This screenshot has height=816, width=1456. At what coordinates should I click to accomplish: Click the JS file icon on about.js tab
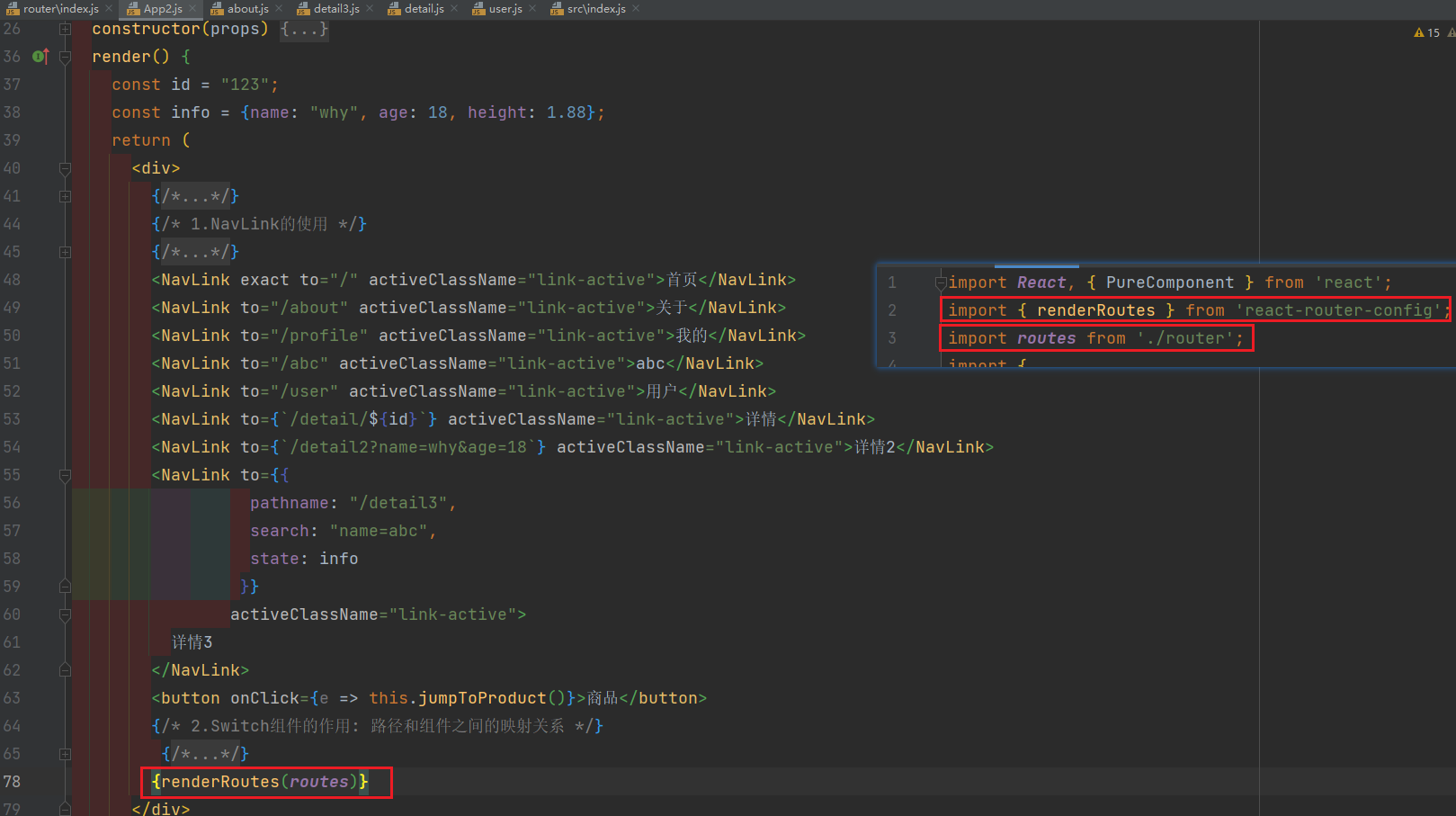[x=217, y=9]
